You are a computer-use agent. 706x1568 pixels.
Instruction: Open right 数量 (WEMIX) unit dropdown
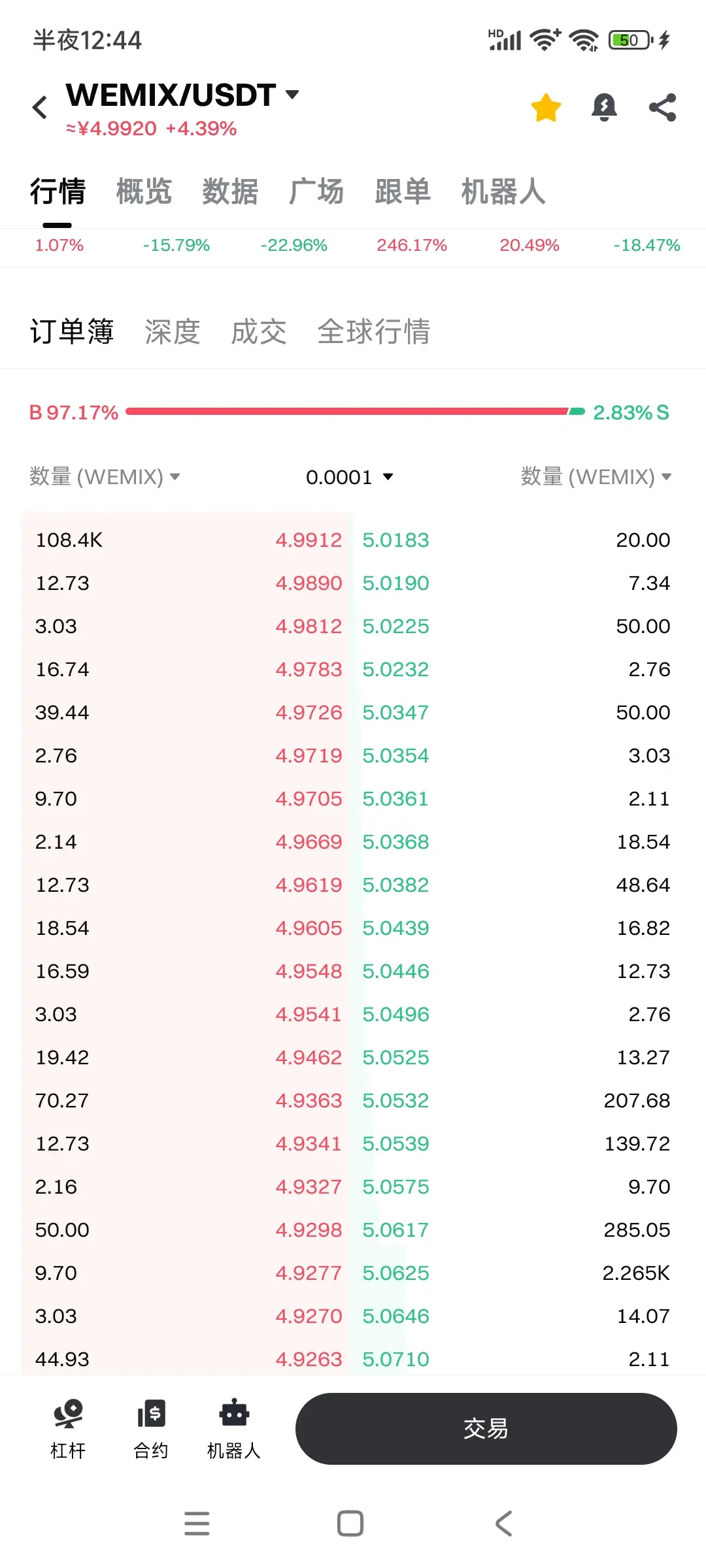coord(596,477)
